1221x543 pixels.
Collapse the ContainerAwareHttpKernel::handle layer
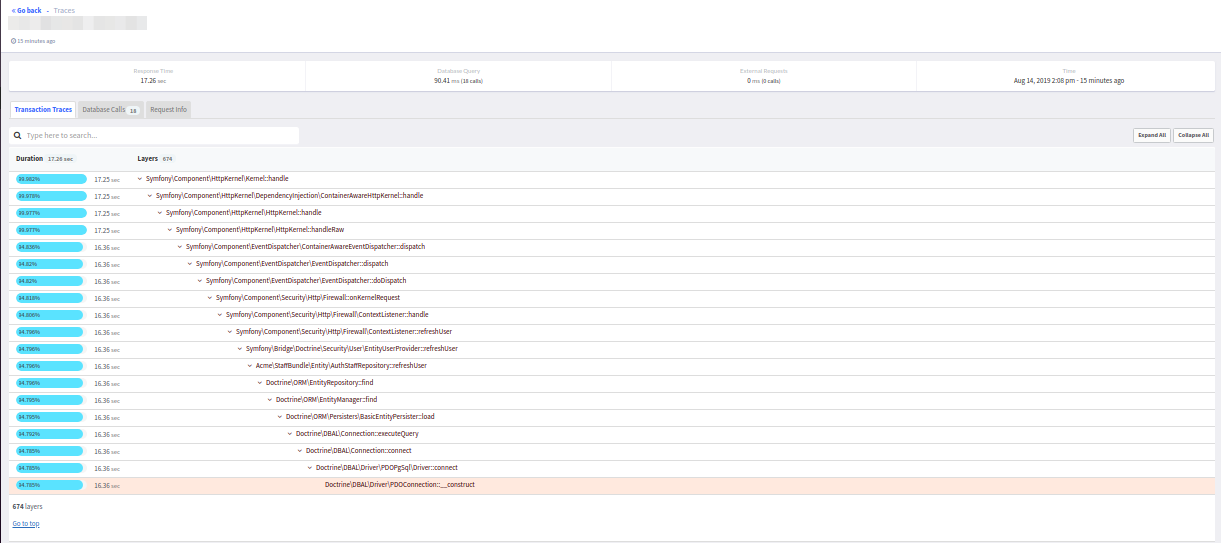pos(150,196)
